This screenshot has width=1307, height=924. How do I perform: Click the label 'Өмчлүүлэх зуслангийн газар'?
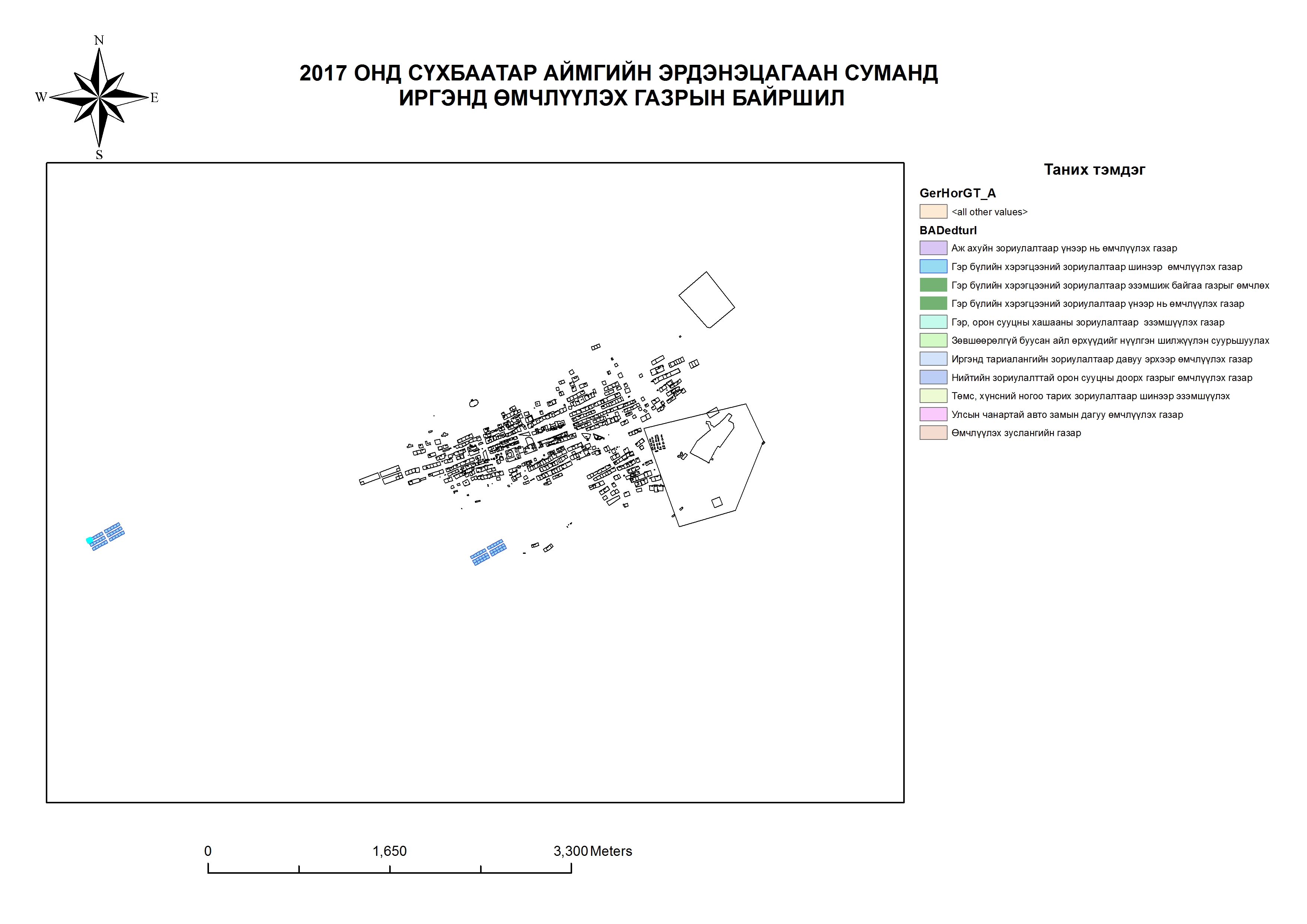coord(1016,433)
